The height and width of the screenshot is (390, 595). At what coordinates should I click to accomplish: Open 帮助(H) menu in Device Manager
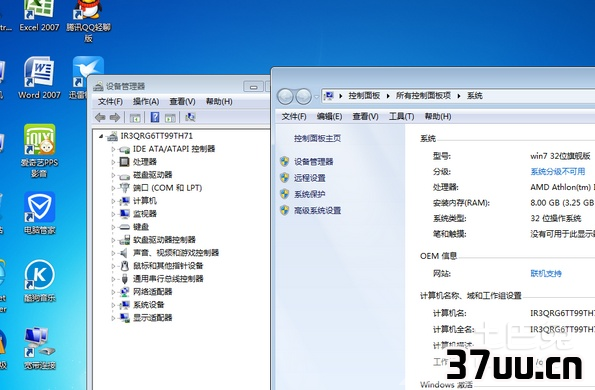tap(219, 101)
